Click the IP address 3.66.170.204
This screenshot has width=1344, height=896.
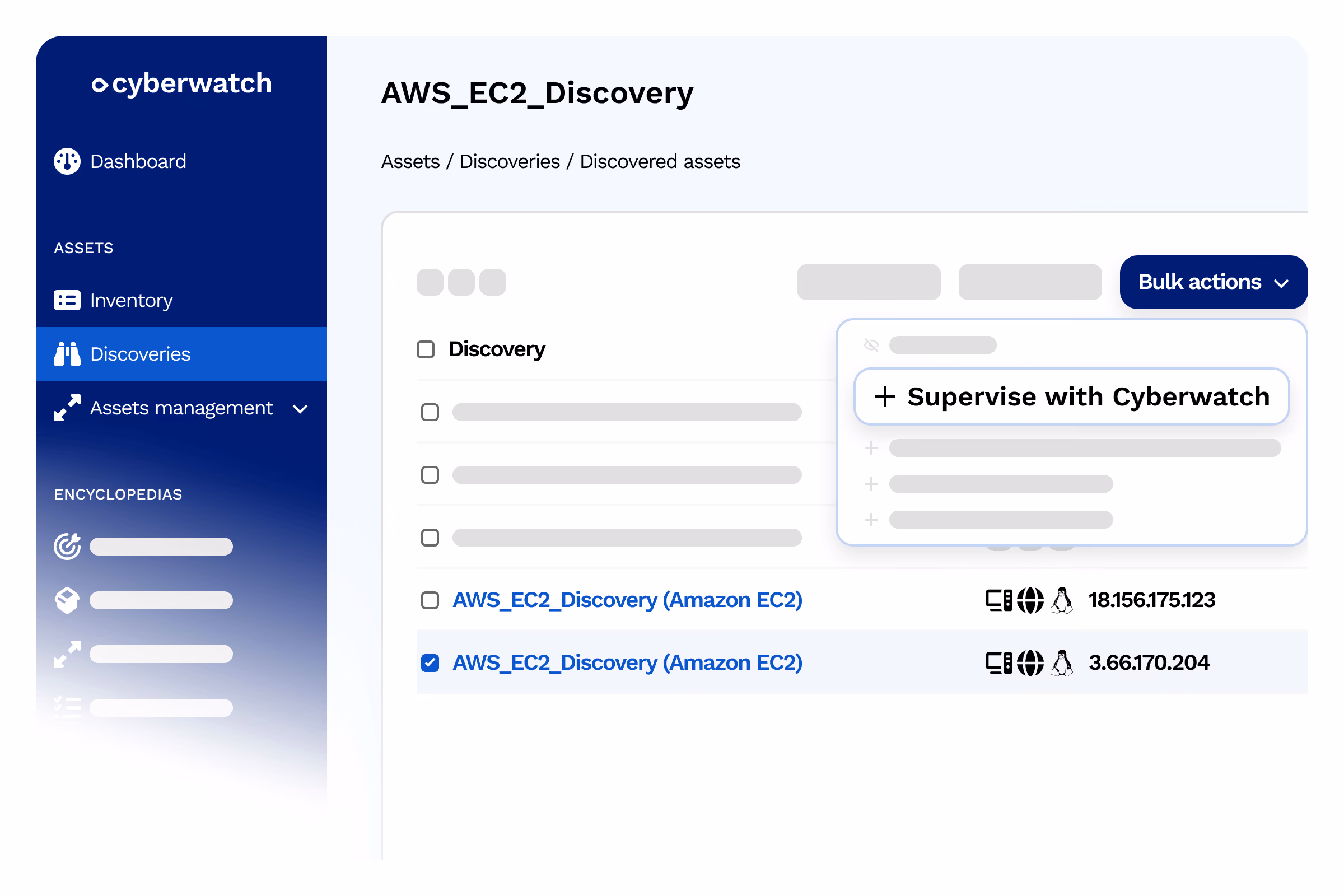pos(1149,663)
